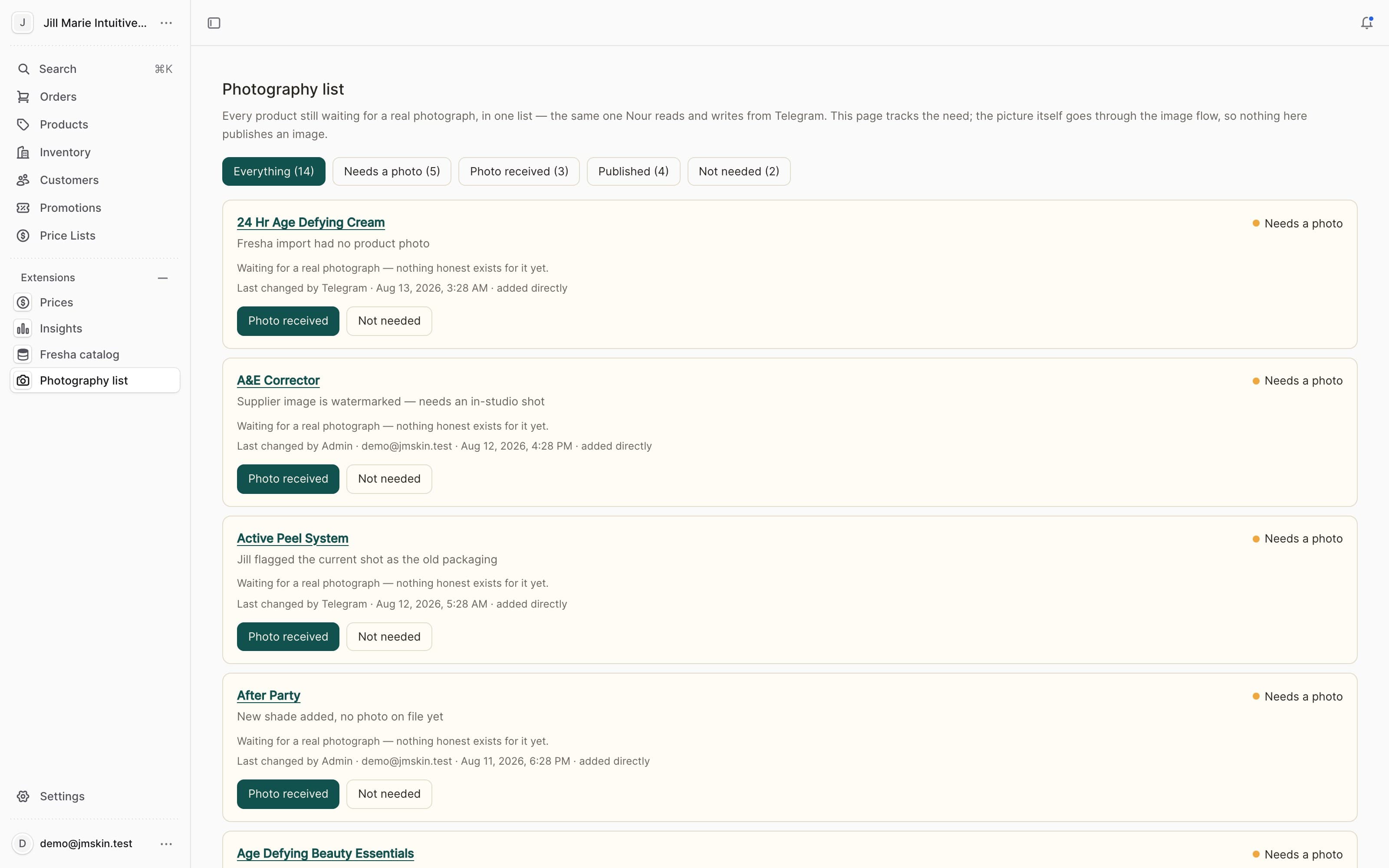This screenshot has height=868, width=1389.
Task: Open the Prices extension
Action: click(x=56, y=302)
